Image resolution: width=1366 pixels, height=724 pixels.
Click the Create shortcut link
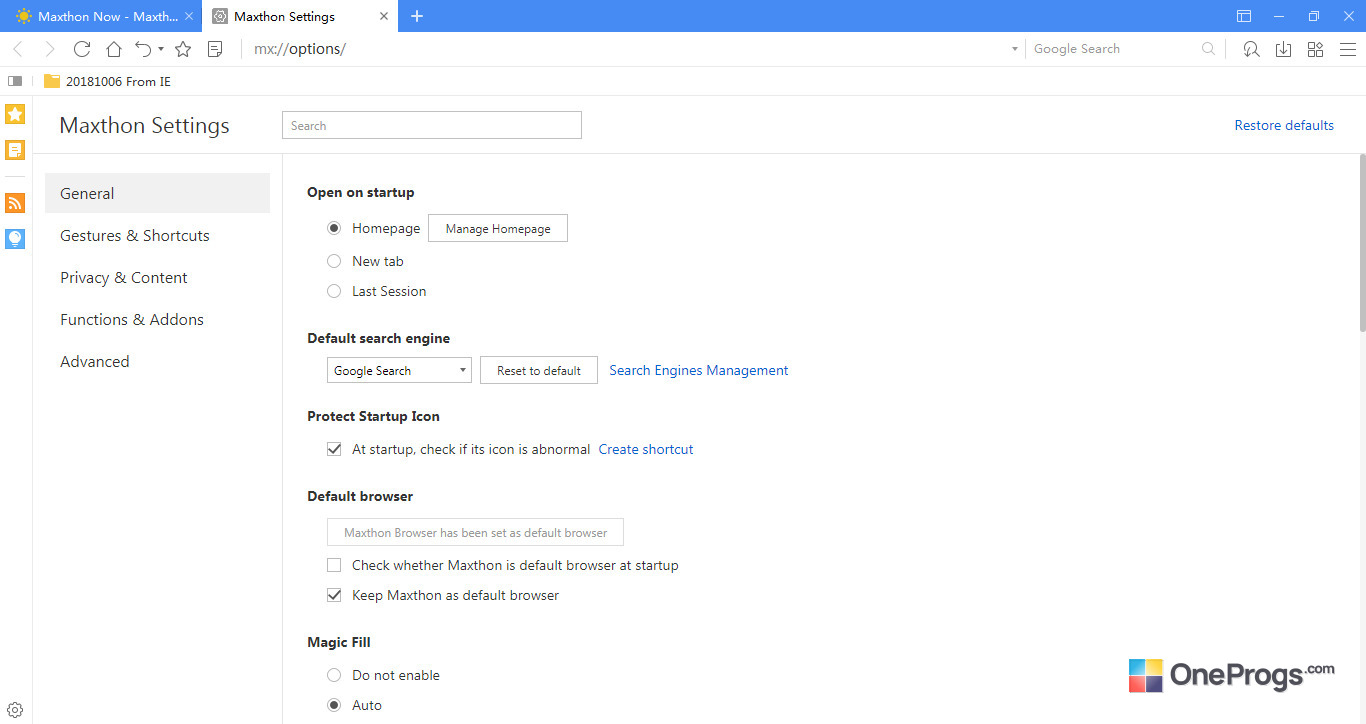646,449
